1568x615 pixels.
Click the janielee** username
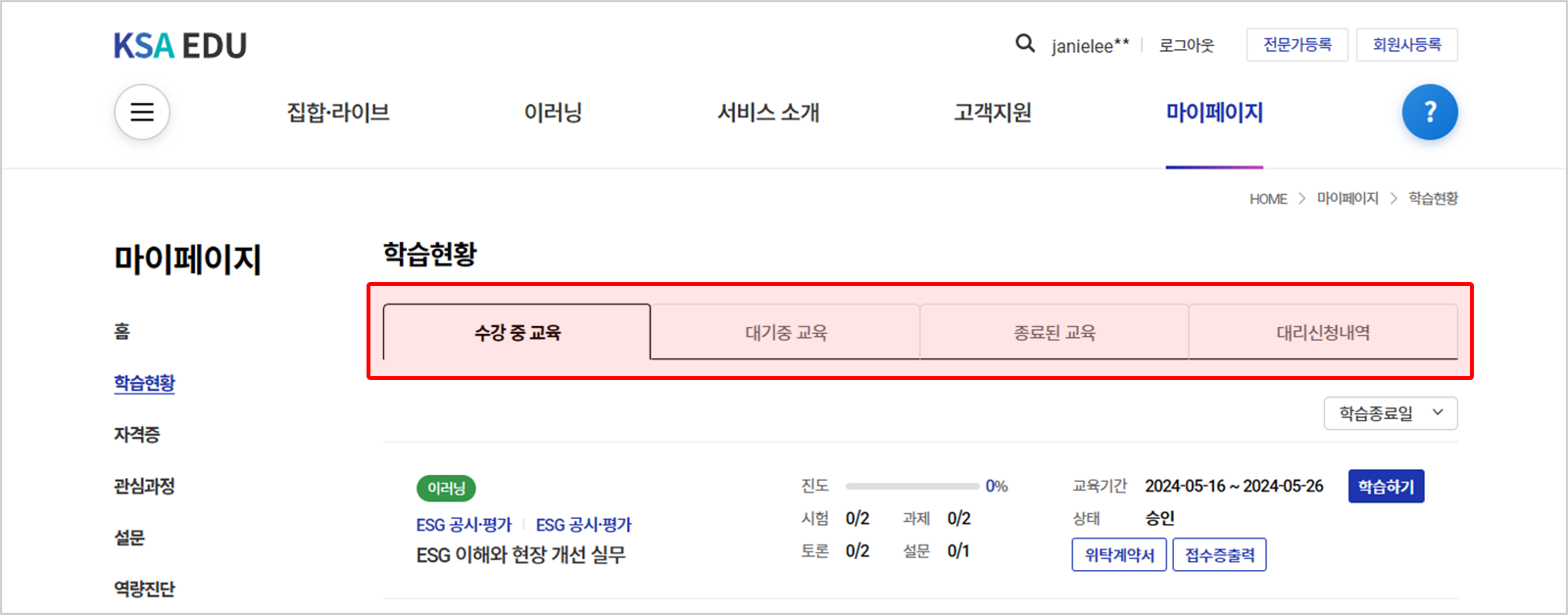pos(1090,46)
